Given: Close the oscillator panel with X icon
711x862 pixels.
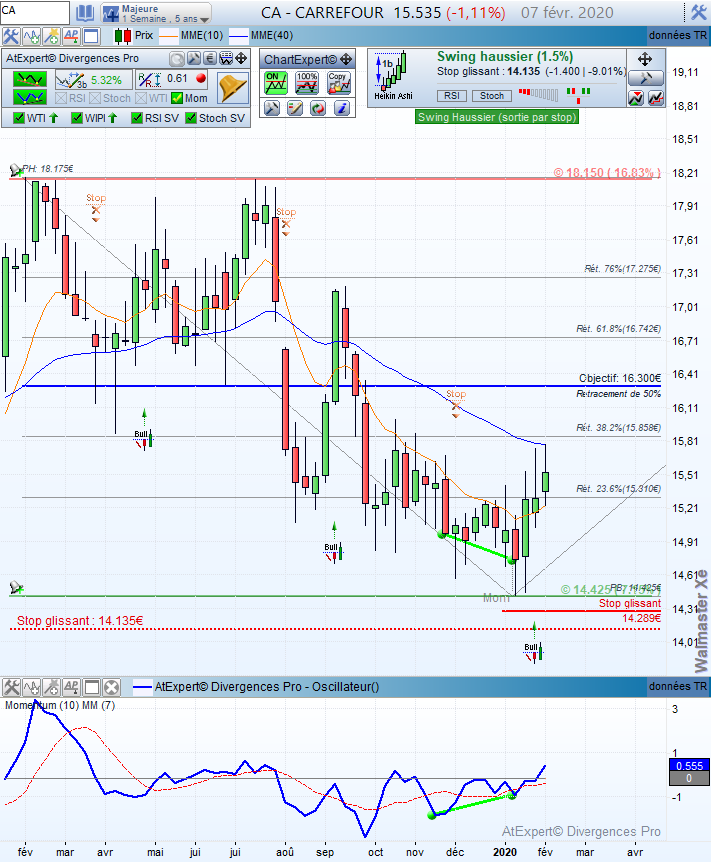Looking at the screenshot, I should coord(111,687).
